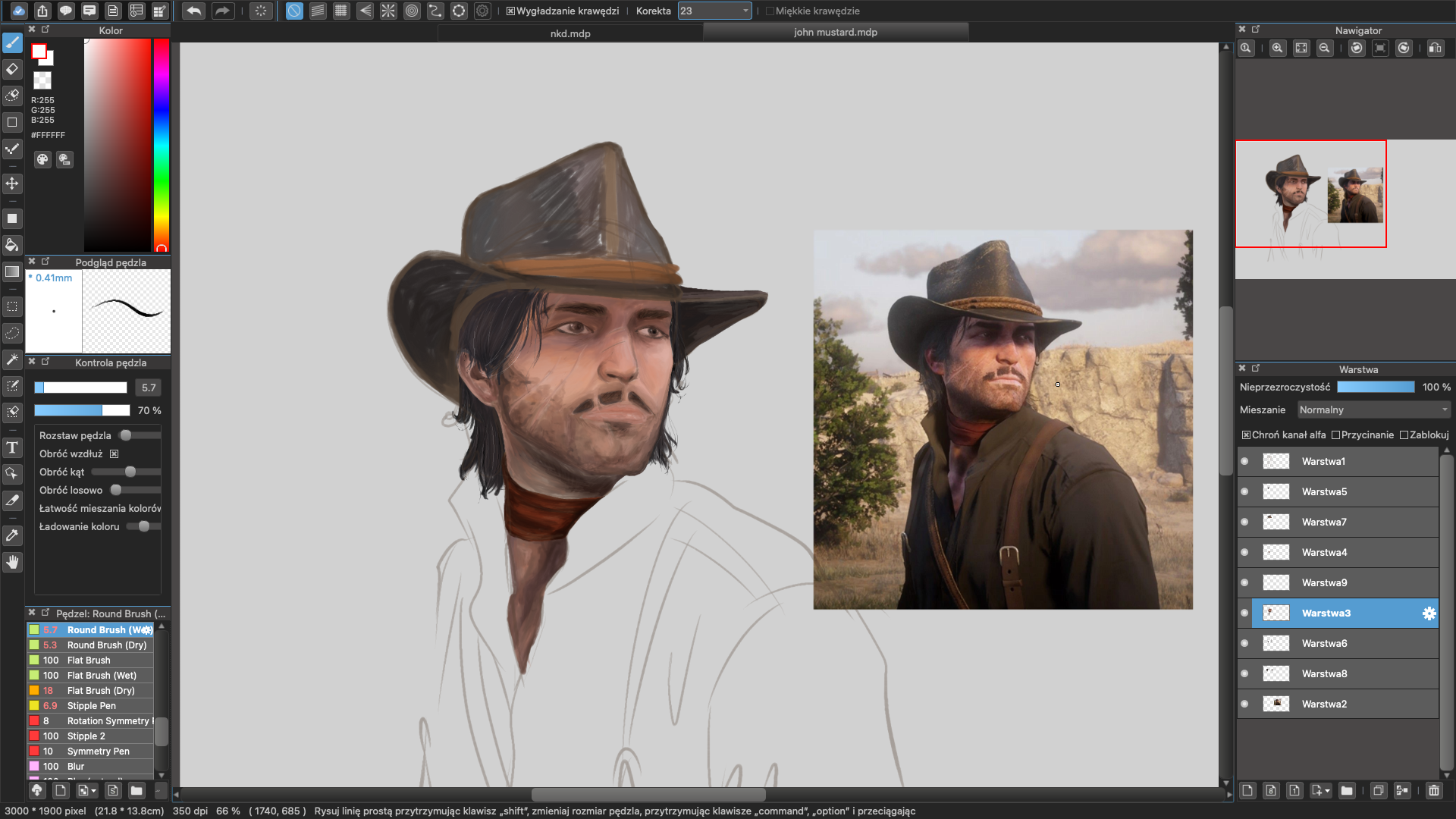The image size is (1456, 819).
Task: Click the Navigator zoom out magnifier
Action: pyautogui.click(x=1325, y=48)
